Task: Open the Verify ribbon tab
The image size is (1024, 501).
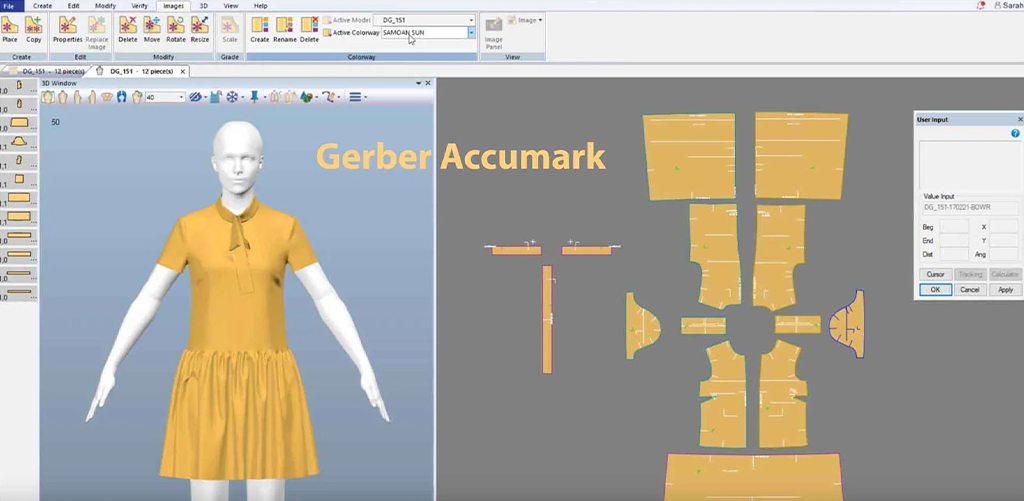Action: click(x=140, y=6)
